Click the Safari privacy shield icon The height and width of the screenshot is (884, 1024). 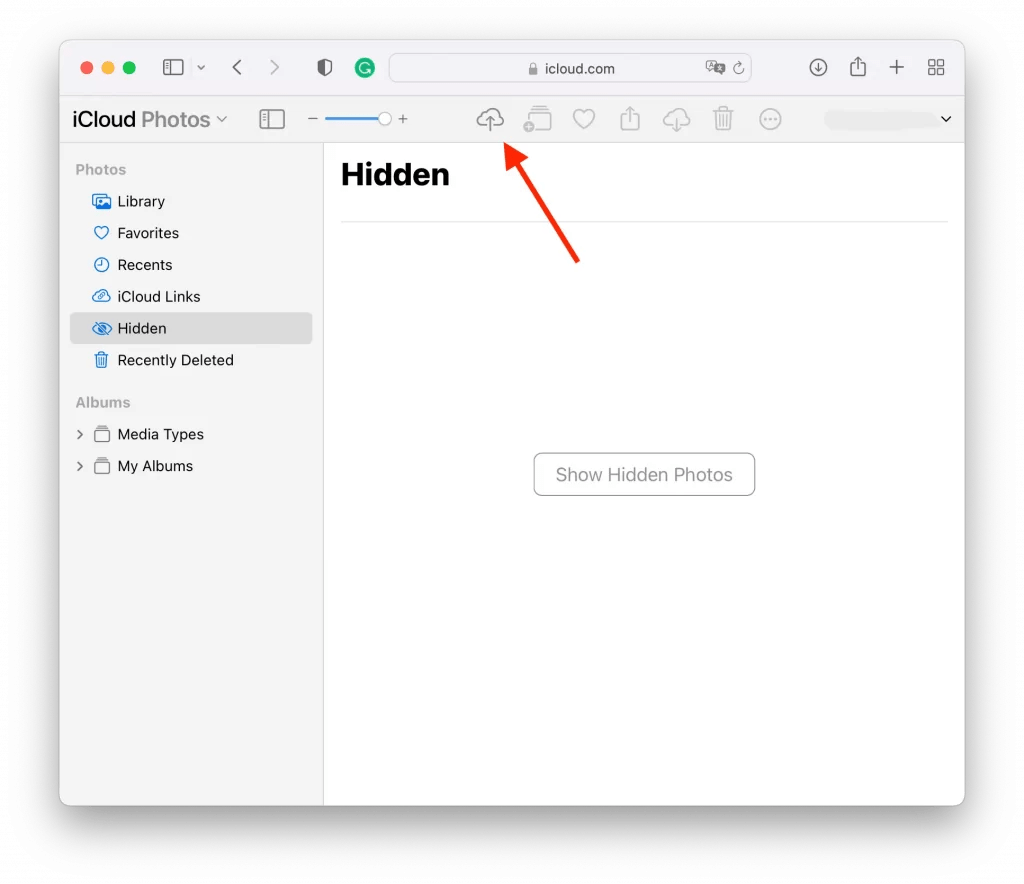[x=324, y=67]
